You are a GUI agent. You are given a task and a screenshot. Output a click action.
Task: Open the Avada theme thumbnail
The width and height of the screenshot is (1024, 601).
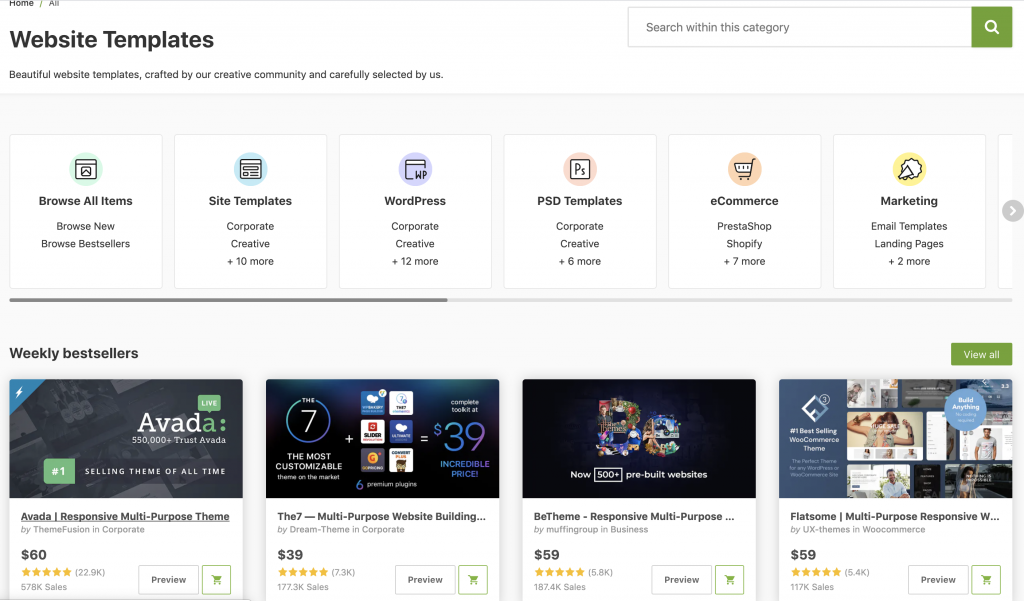[x=126, y=438]
